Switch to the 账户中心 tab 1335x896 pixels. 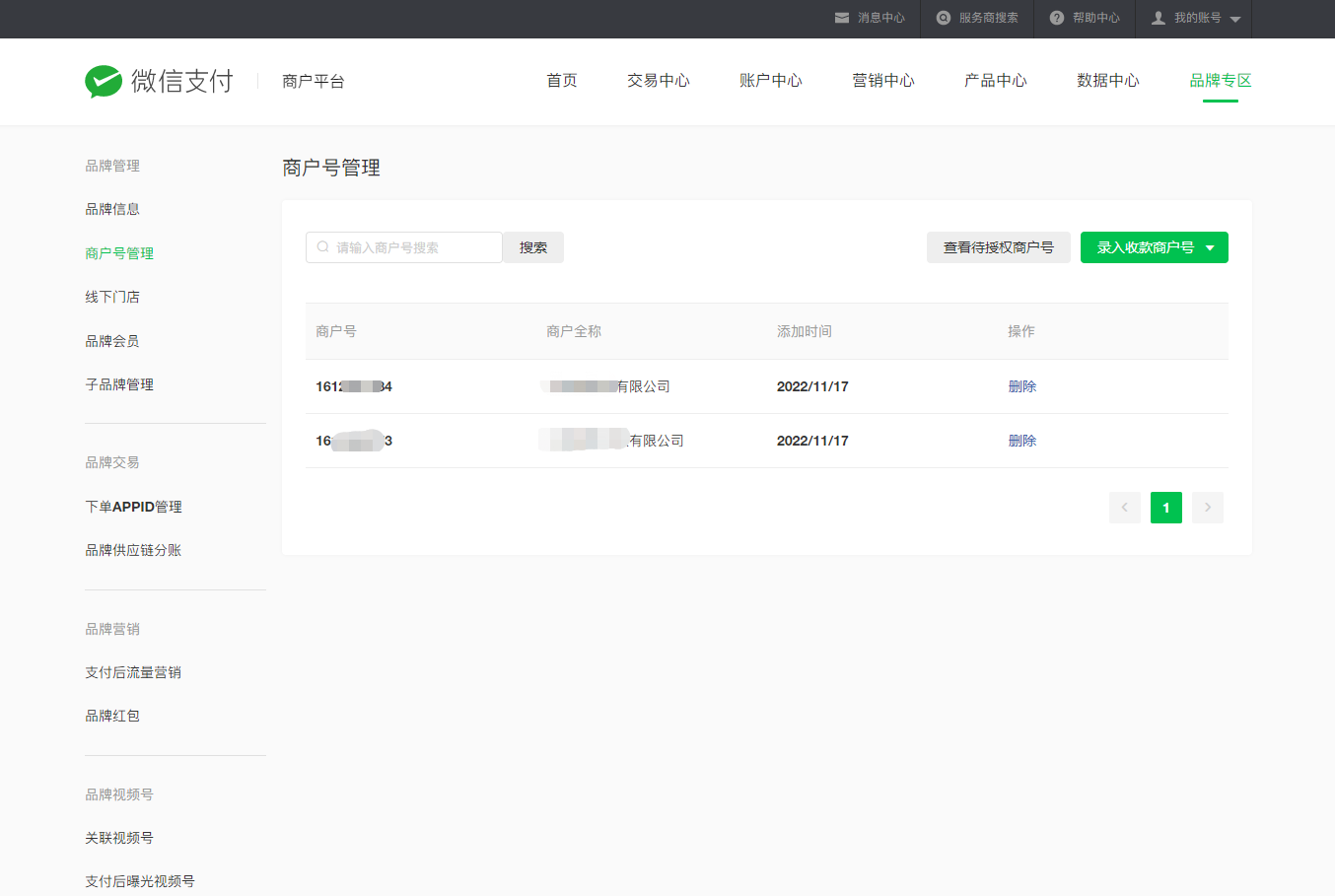(771, 81)
